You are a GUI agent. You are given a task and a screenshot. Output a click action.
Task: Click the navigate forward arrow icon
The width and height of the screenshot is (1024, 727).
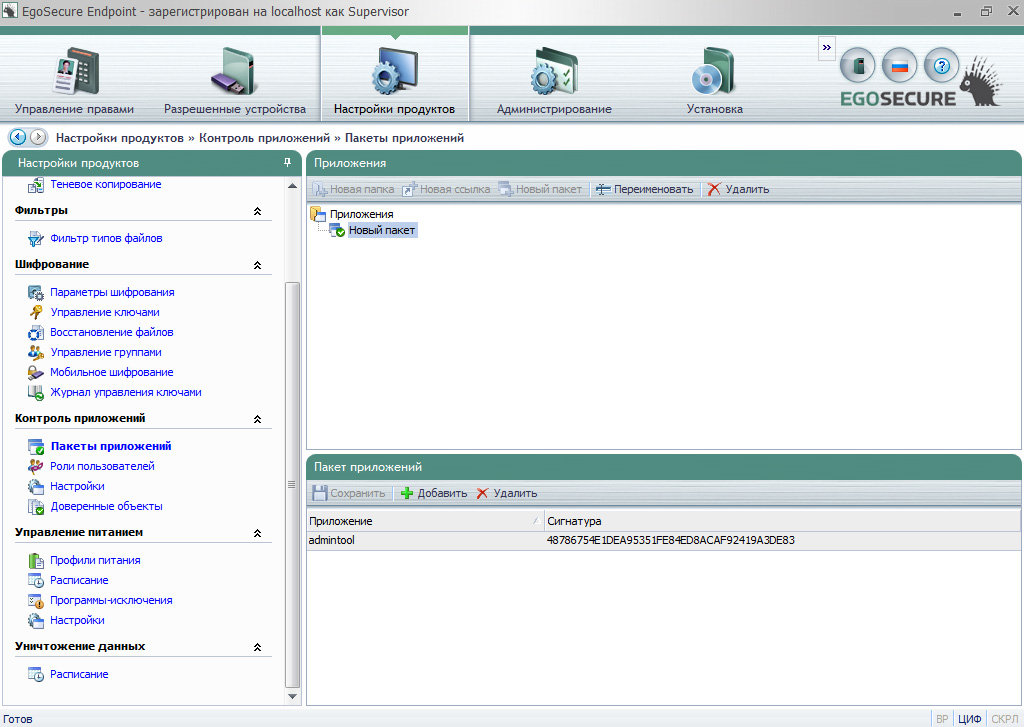(38, 137)
